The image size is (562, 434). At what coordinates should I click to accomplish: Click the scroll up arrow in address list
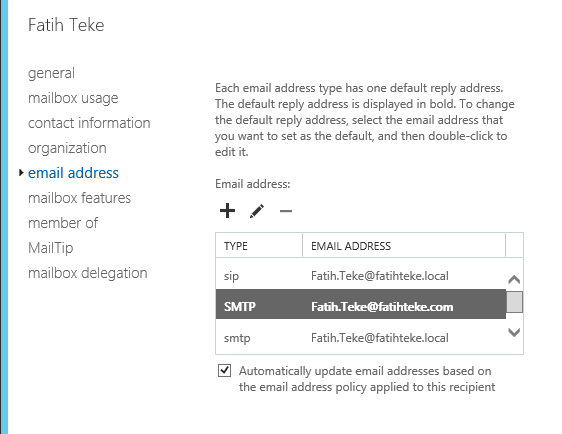[x=514, y=279]
